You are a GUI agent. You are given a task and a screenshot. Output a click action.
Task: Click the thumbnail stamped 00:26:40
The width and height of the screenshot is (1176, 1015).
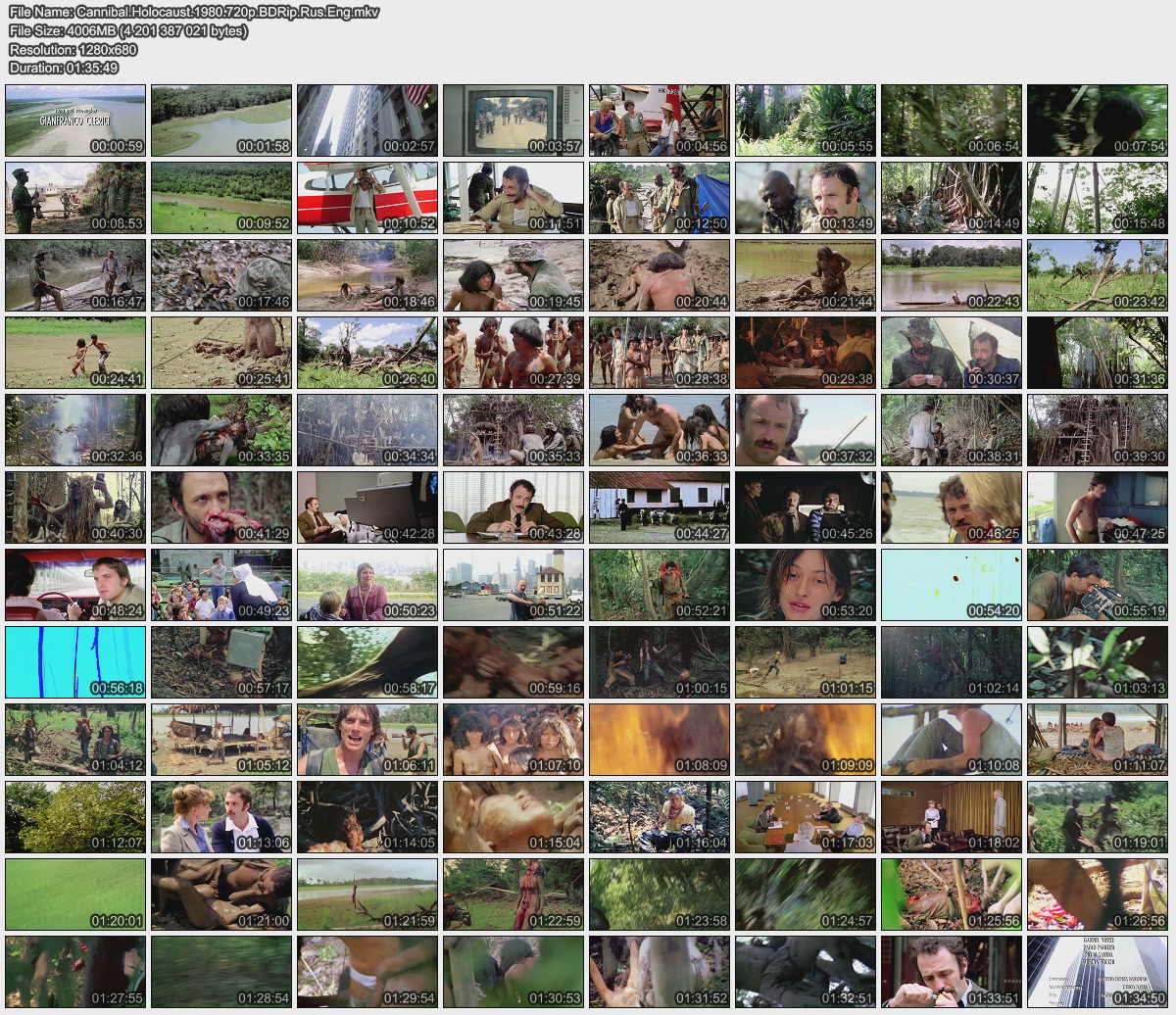click(x=367, y=353)
